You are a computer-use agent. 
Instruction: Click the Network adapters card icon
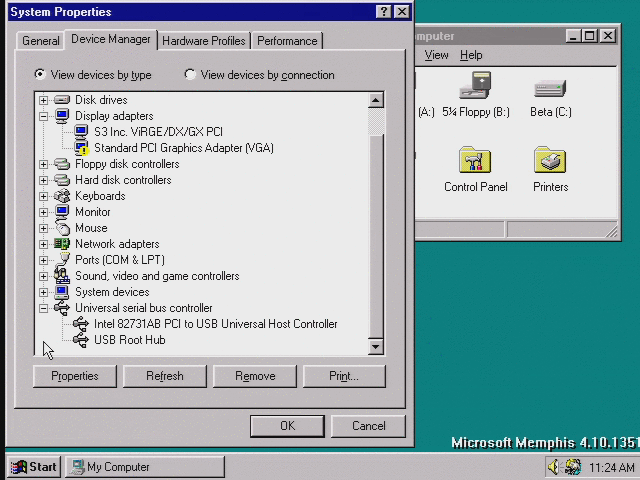coord(62,244)
